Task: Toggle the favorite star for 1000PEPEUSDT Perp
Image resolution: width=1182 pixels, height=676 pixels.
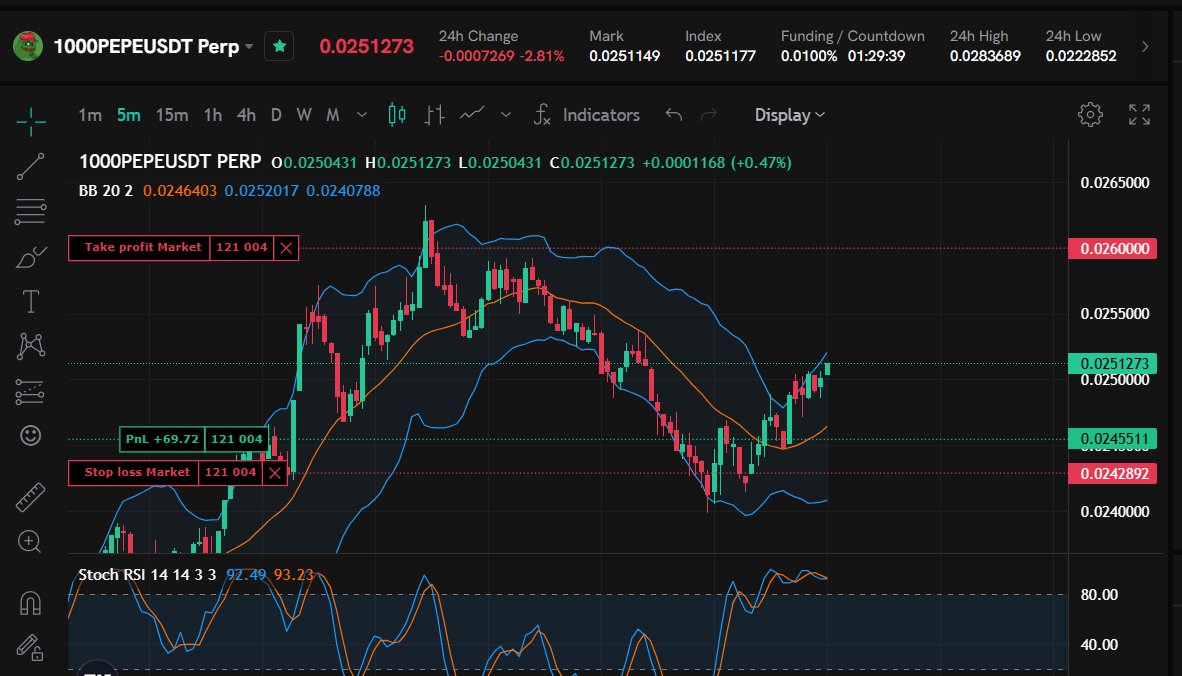Action: click(x=279, y=46)
